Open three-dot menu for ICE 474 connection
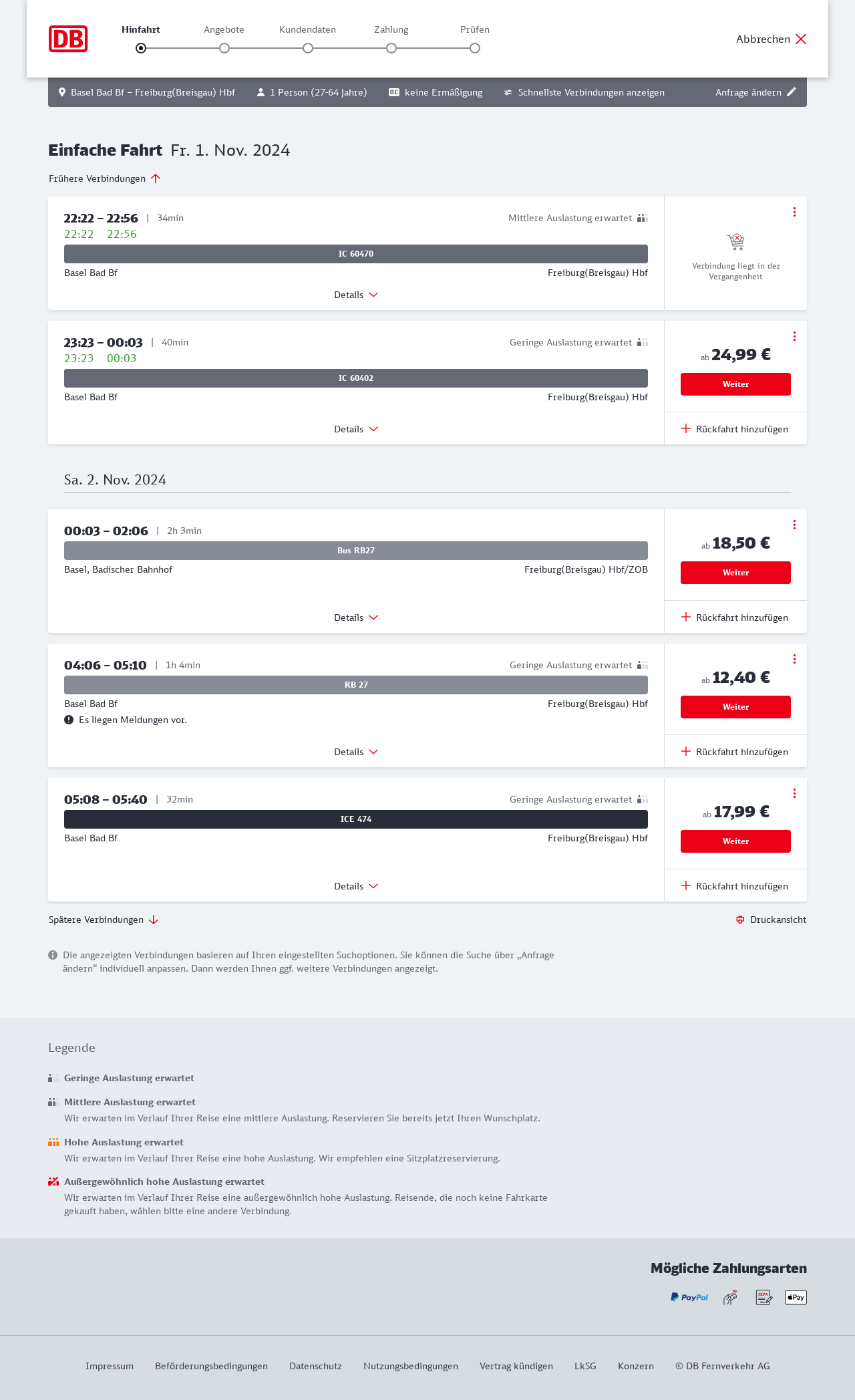Viewport: 855px width, 1400px height. click(794, 793)
